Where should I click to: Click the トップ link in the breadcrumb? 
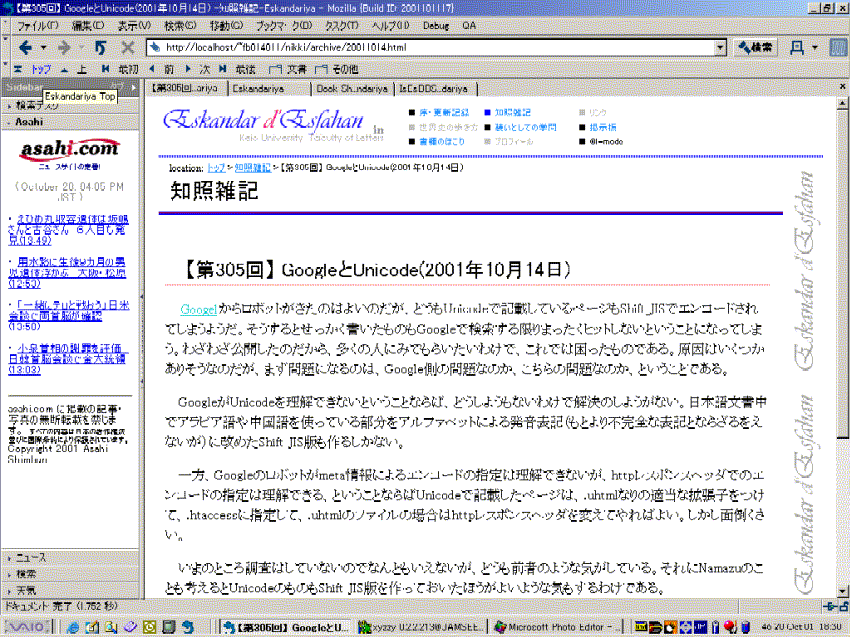tap(216, 168)
